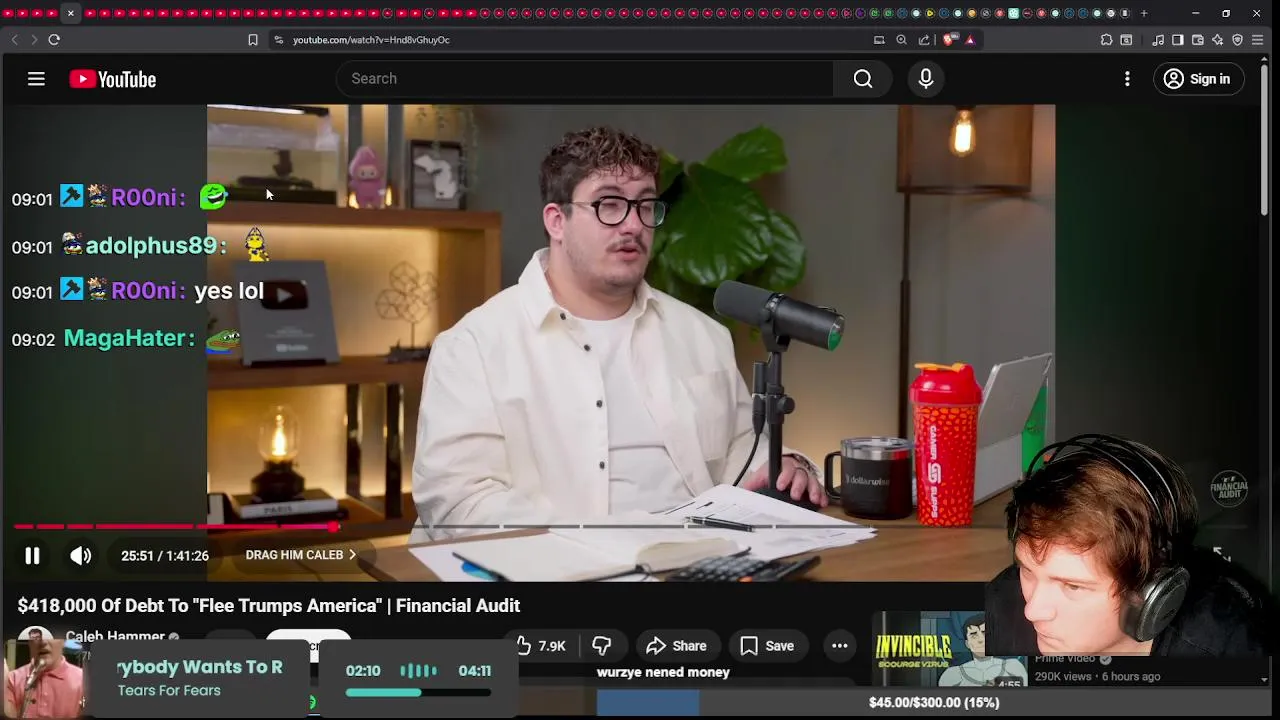The width and height of the screenshot is (1280, 720).
Task: Reload the page
Action: click(54, 40)
